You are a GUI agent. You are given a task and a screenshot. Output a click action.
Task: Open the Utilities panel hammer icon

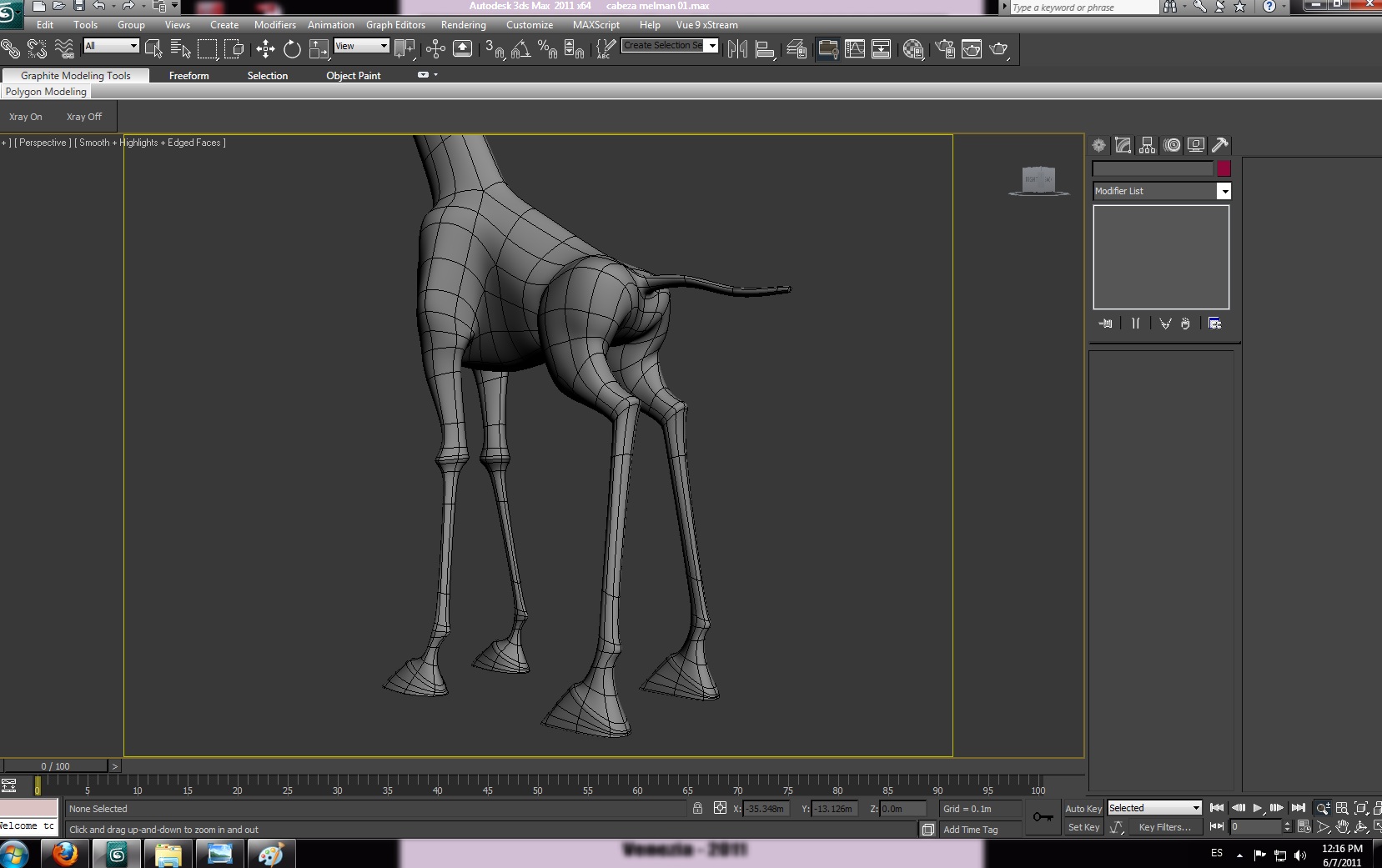[x=1220, y=145]
